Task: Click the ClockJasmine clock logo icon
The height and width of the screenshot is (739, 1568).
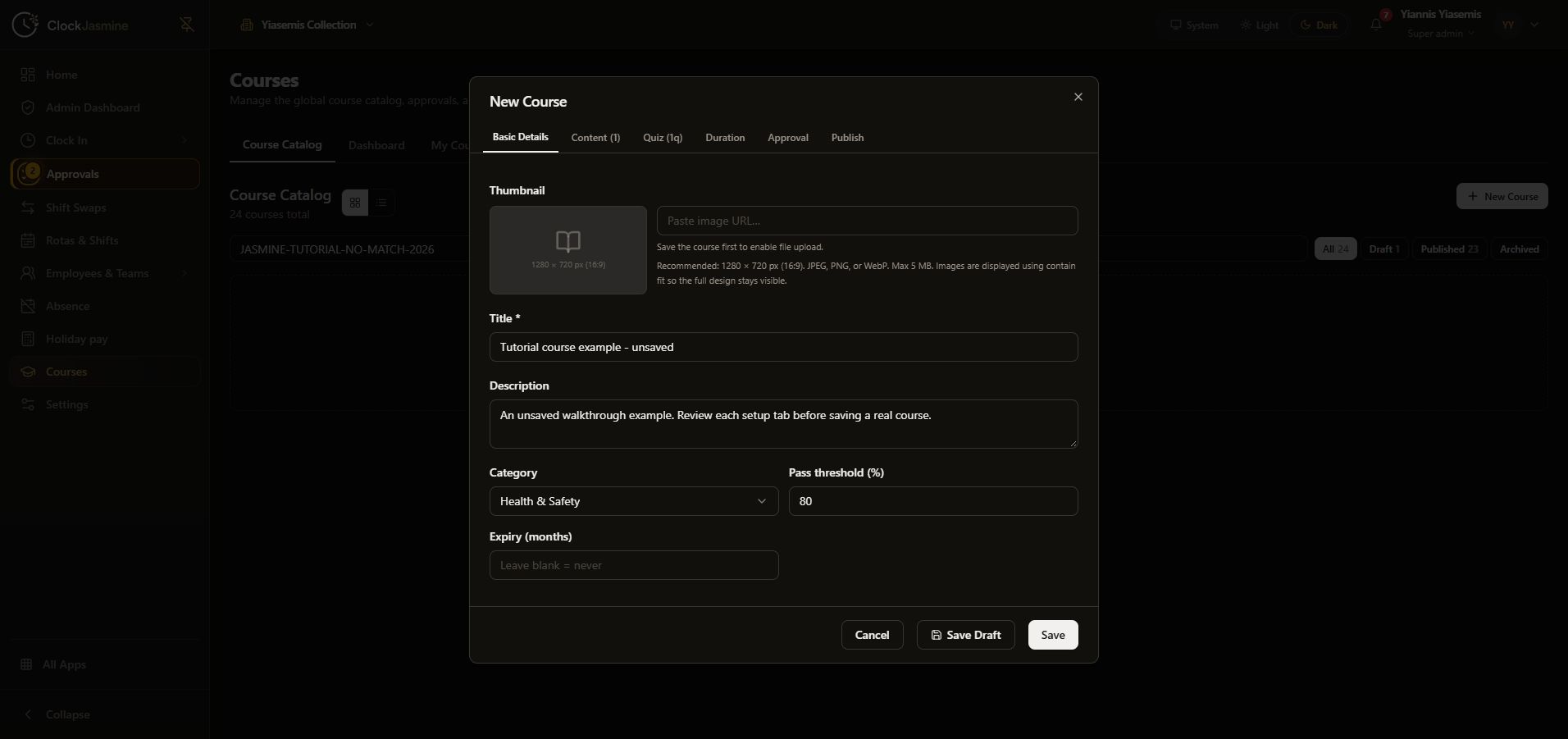Action: click(25, 25)
